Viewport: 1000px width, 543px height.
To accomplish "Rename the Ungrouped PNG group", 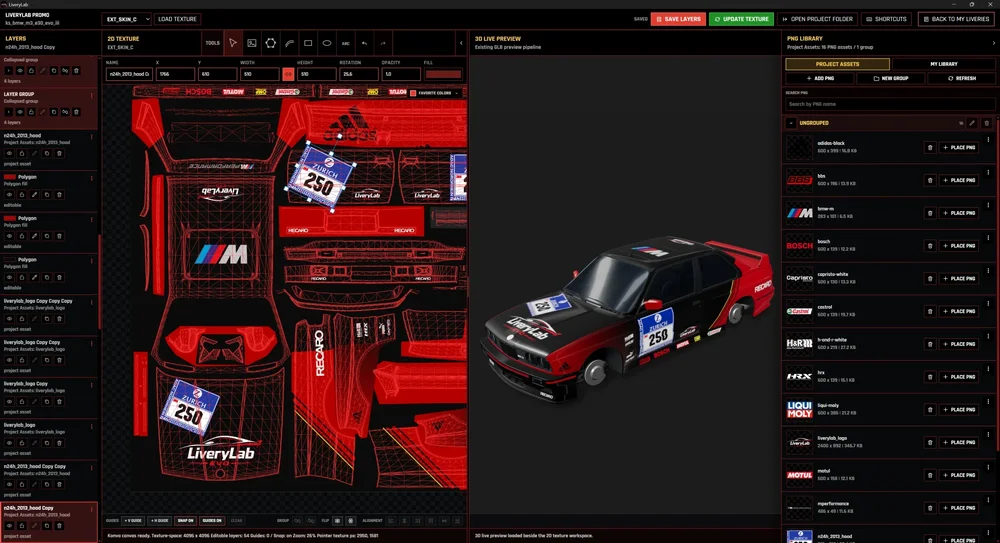I will click(x=972, y=123).
